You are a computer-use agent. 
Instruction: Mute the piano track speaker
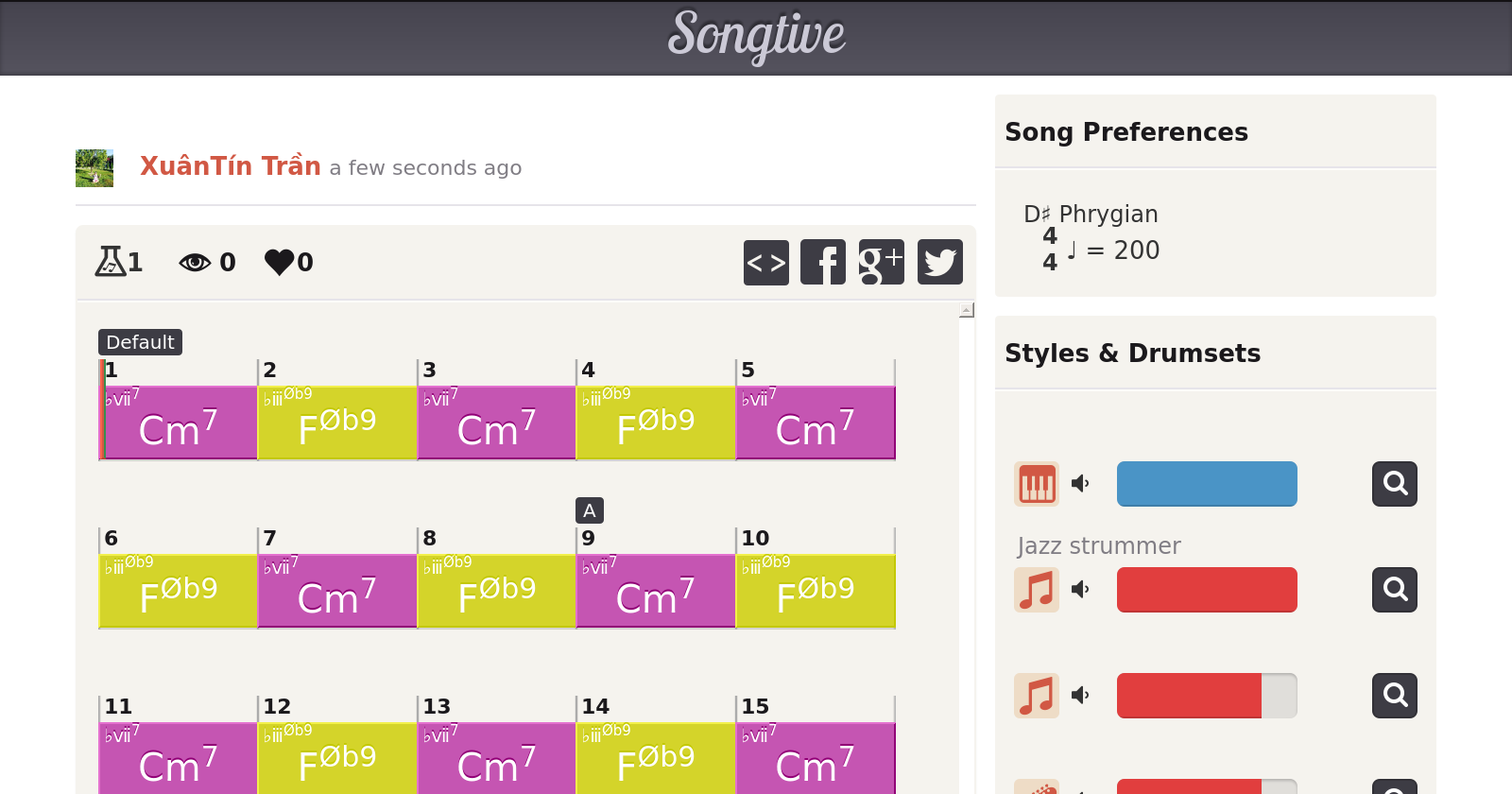(x=1080, y=484)
